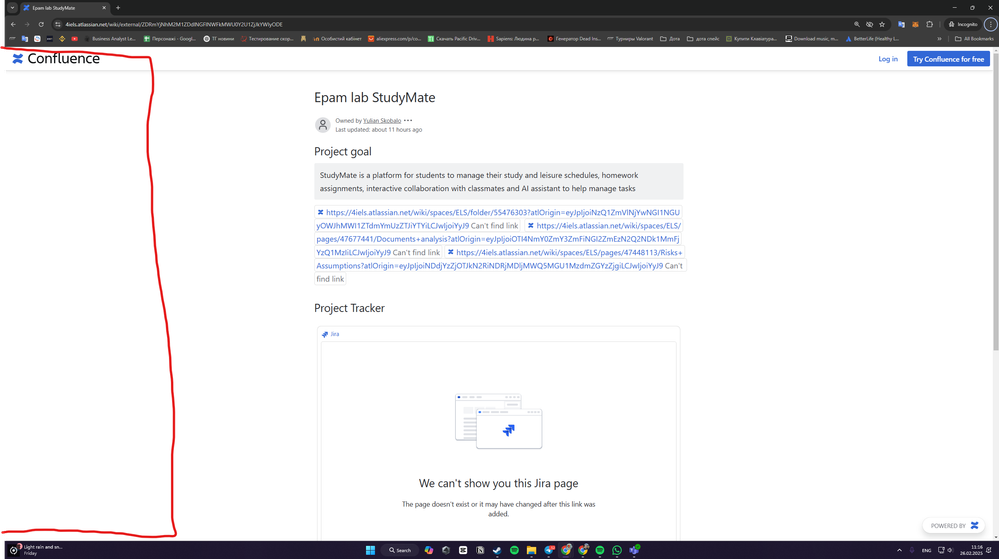Open the Дота bookmarks folder

(670, 39)
